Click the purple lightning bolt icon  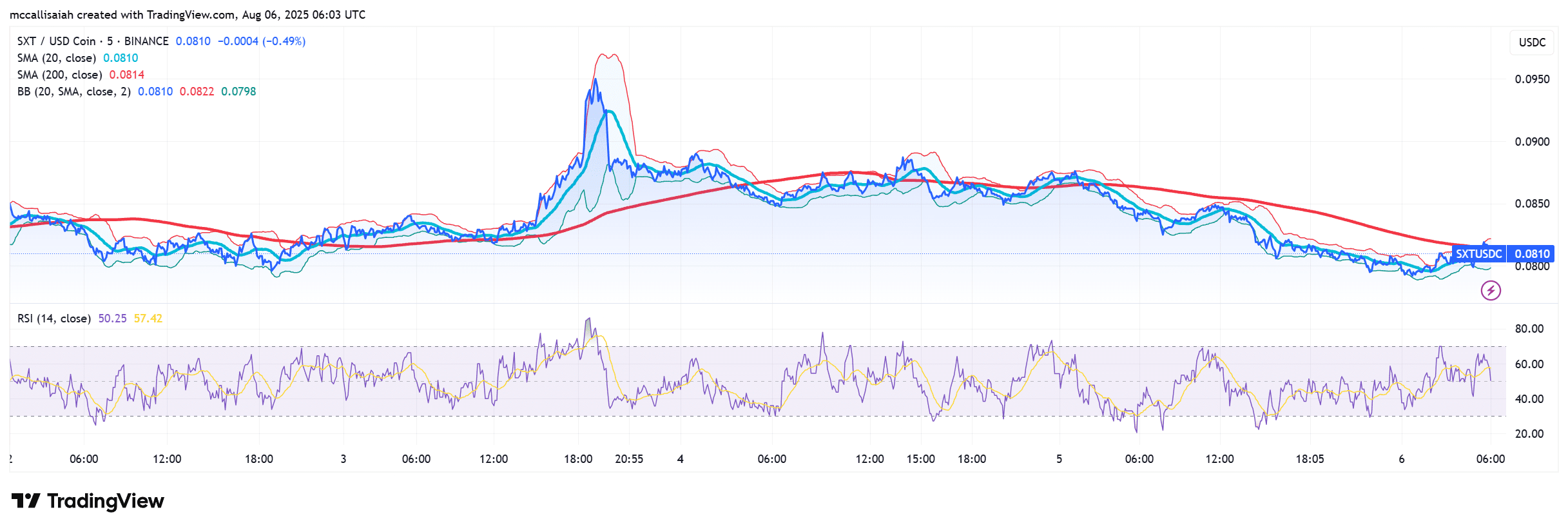tap(1490, 291)
